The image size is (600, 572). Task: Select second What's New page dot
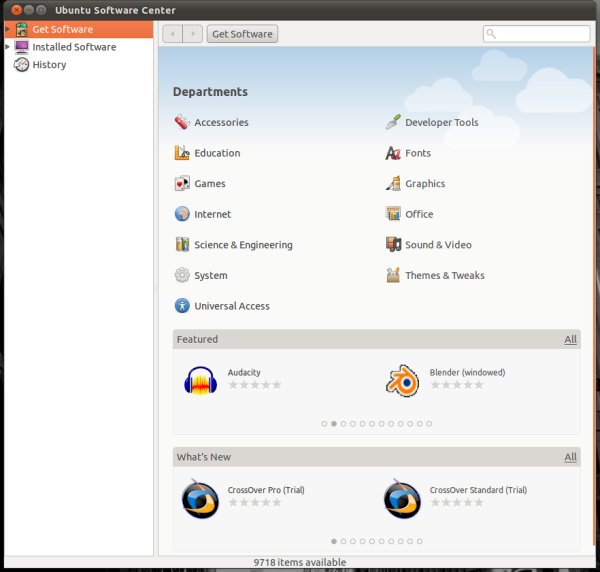click(343, 541)
